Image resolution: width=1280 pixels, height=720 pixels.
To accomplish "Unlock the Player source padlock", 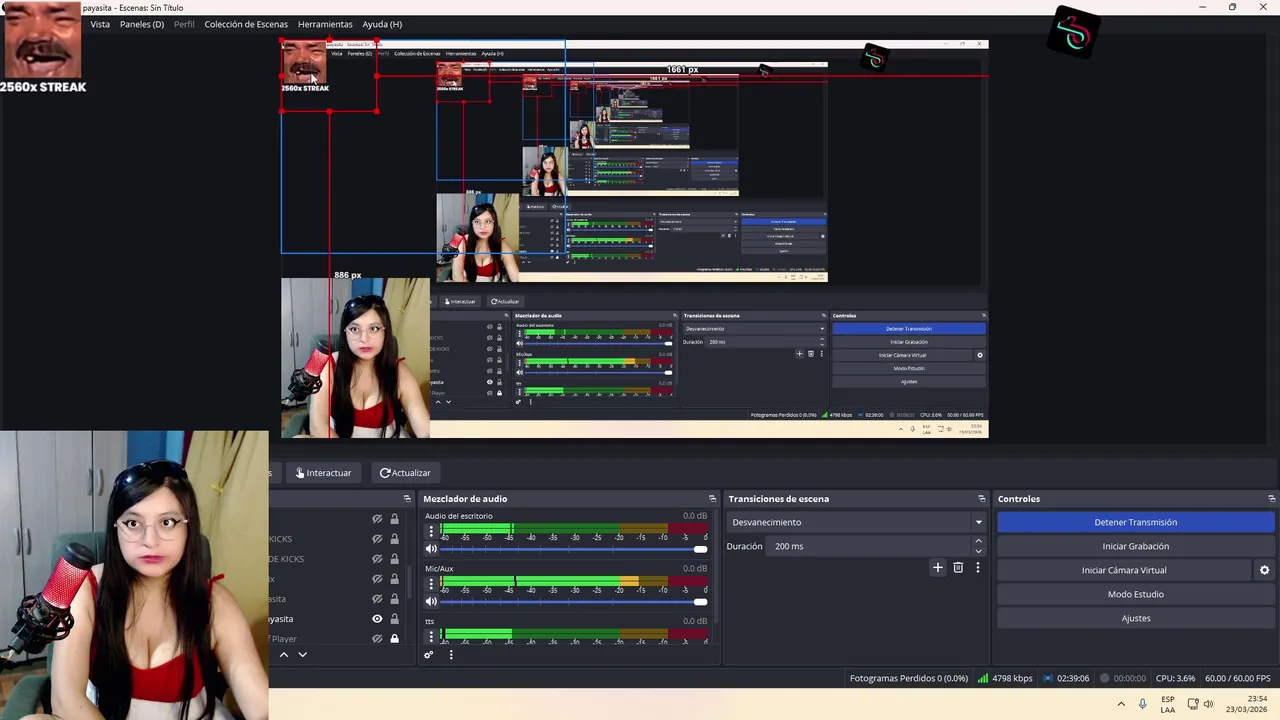I will [x=394, y=639].
